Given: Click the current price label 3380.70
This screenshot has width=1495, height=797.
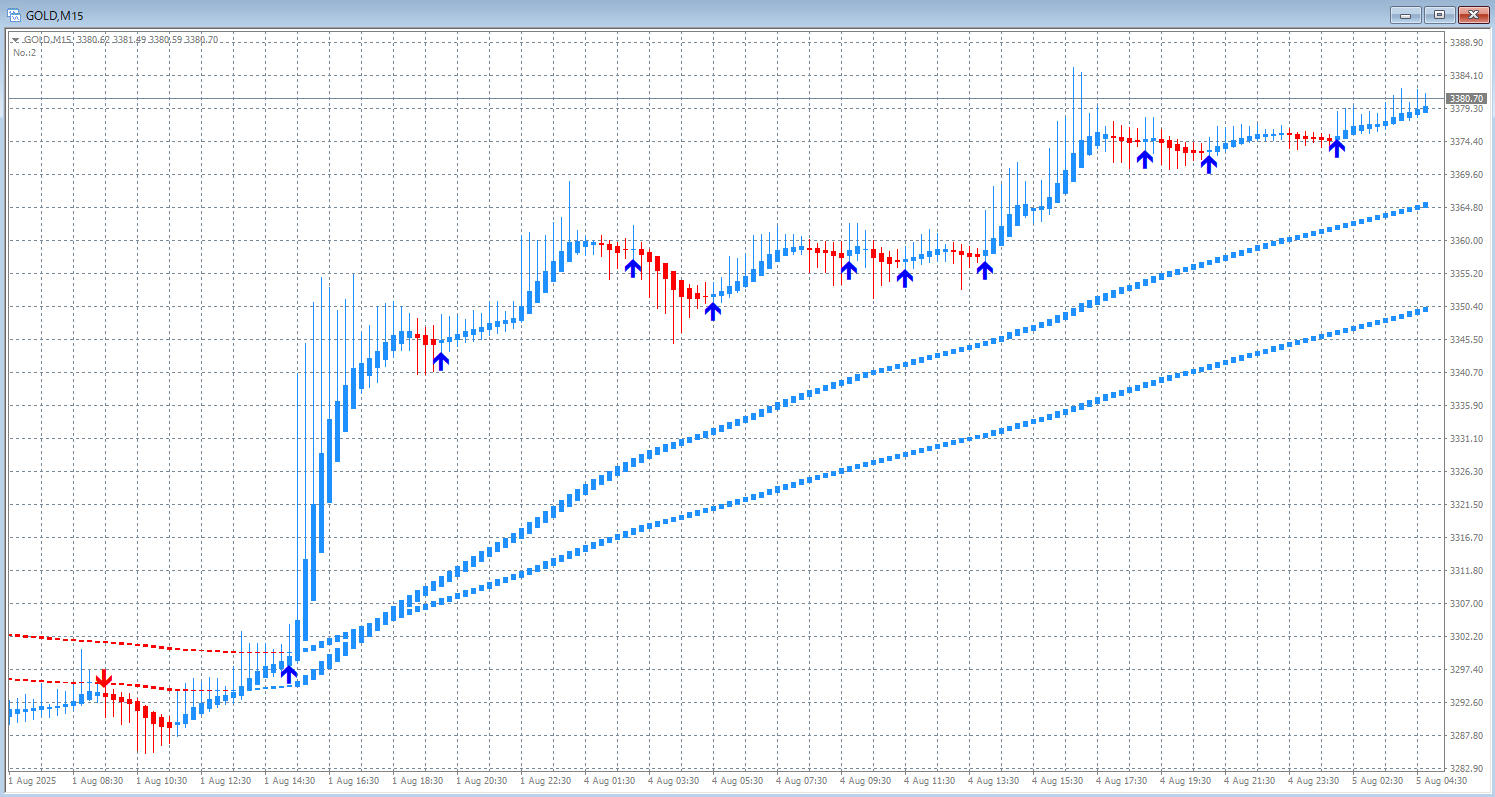Looking at the screenshot, I should [x=1466, y=99].
